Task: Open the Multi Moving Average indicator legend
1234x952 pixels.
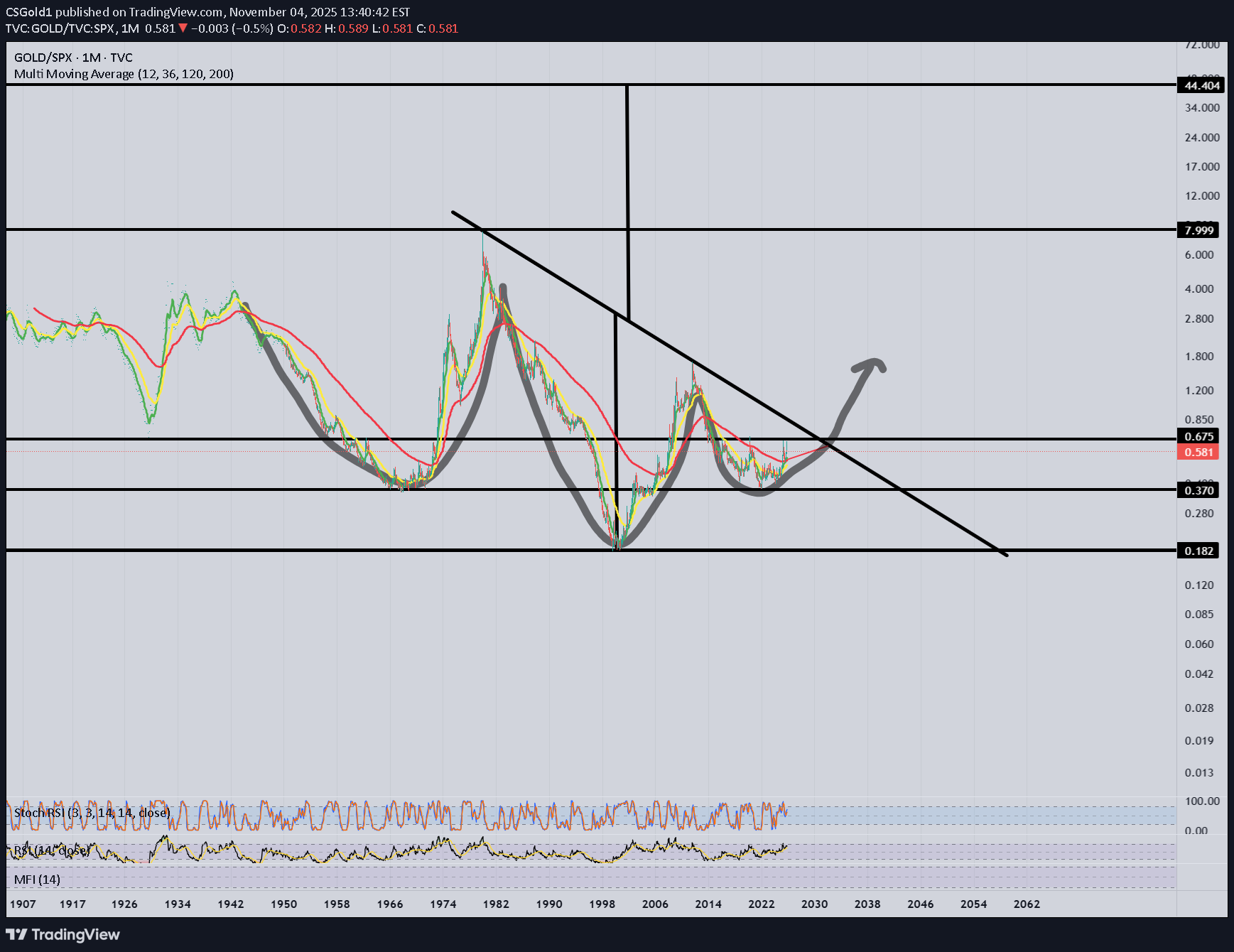Action: (x=124, y=74)
